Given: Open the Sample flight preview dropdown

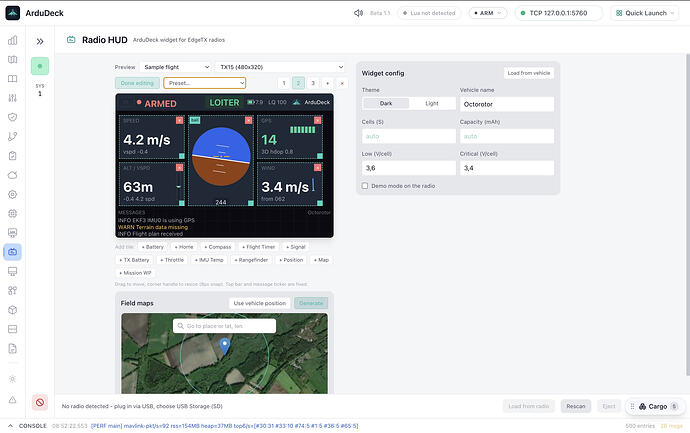Looking at the screenshot, I should click(176, 67).
